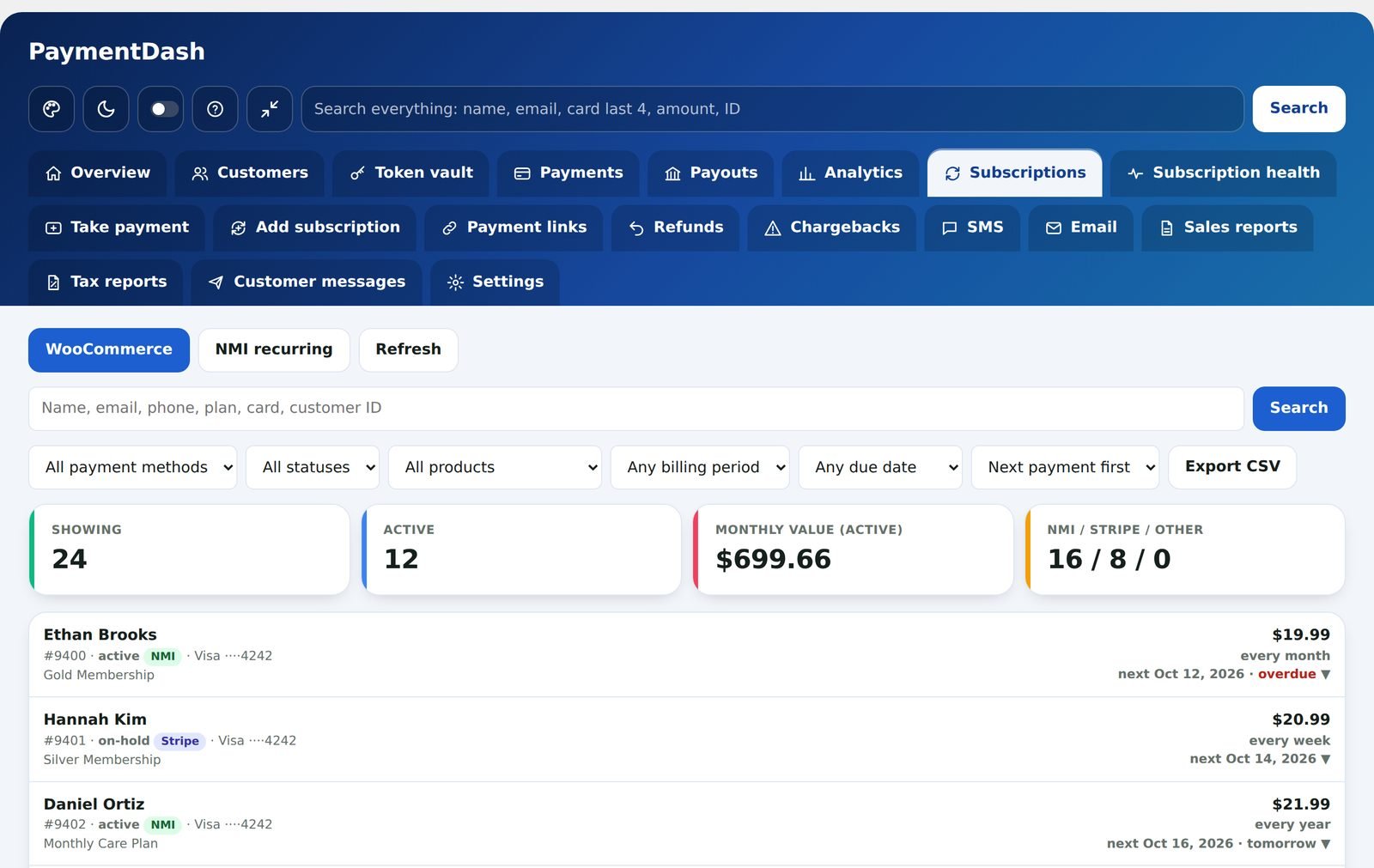Open the color theme palette icon
Screen dimensions: 1374x868
(52, 109)
